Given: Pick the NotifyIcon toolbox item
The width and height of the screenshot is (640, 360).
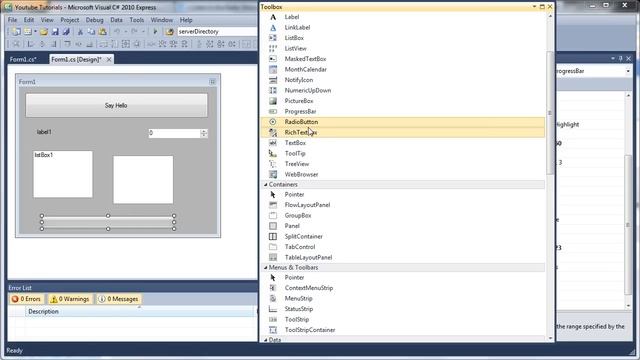Looking at the screenshot, I should pyautogui.click(x=299, y=80).
